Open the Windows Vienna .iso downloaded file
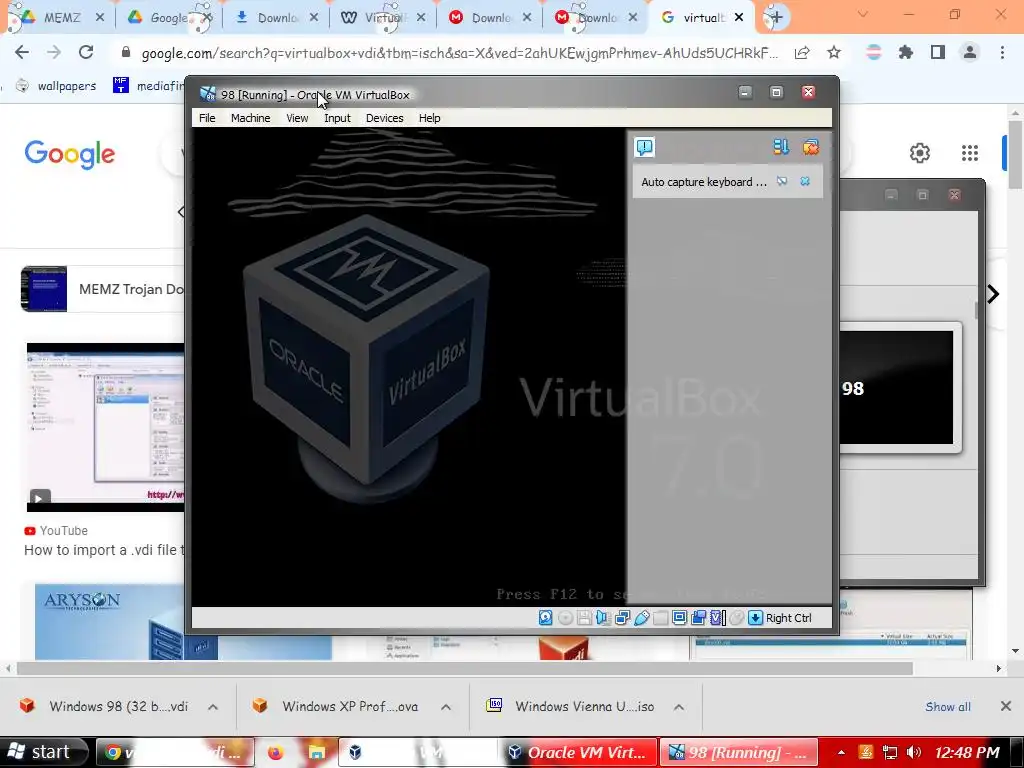The width and height of the screenshot is (1024, 768). pyautogui.click(x=570, y=707)
